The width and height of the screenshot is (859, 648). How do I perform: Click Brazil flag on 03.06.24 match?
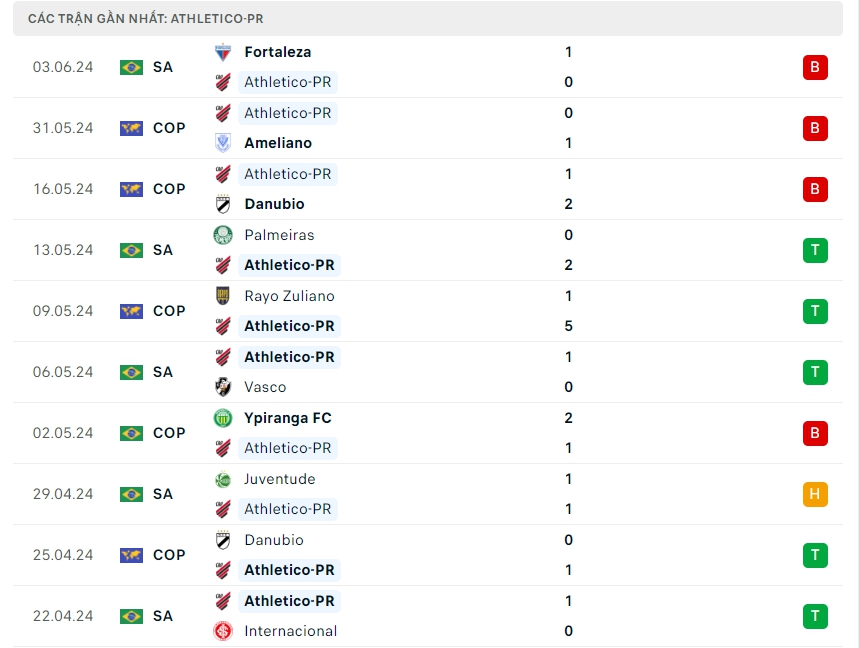click(x=131, y=67)
